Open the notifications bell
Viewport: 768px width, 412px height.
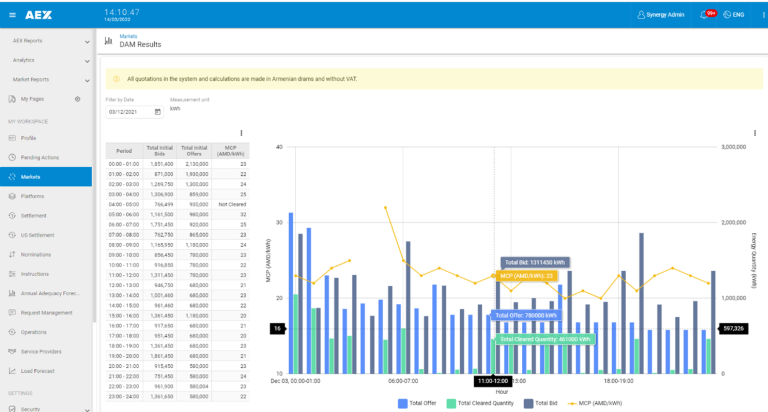point(704,15)
